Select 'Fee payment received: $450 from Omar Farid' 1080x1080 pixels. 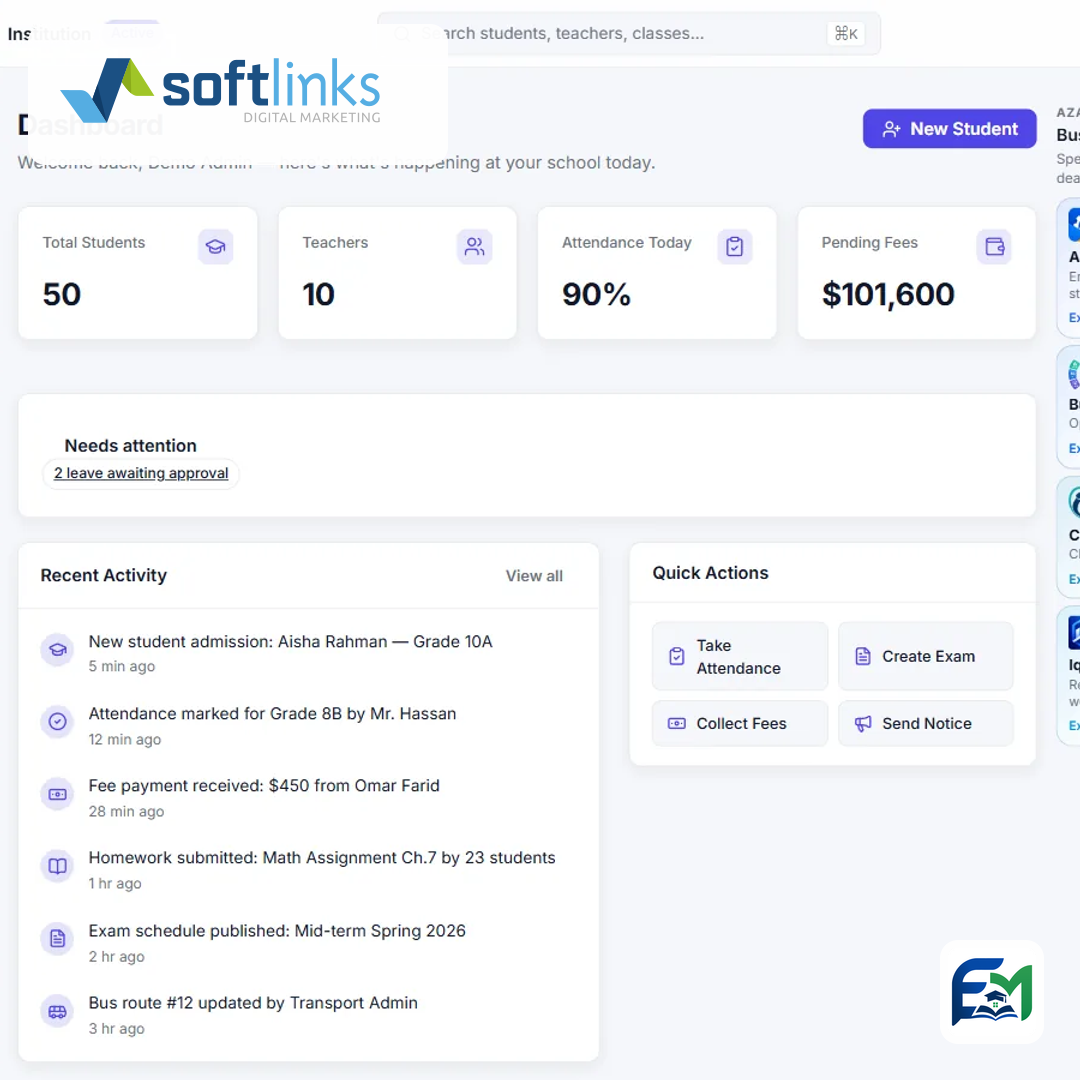264,786
